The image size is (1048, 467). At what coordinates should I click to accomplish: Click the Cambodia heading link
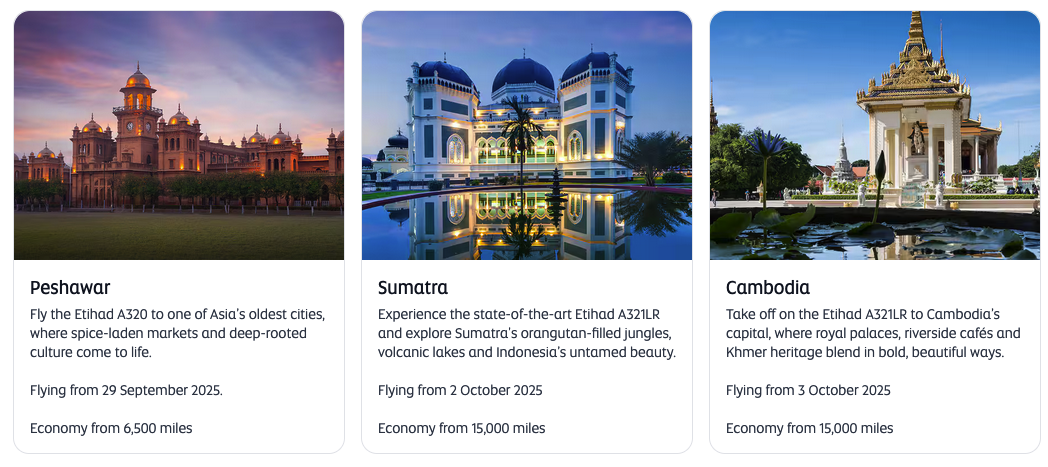tap(768, 288)
